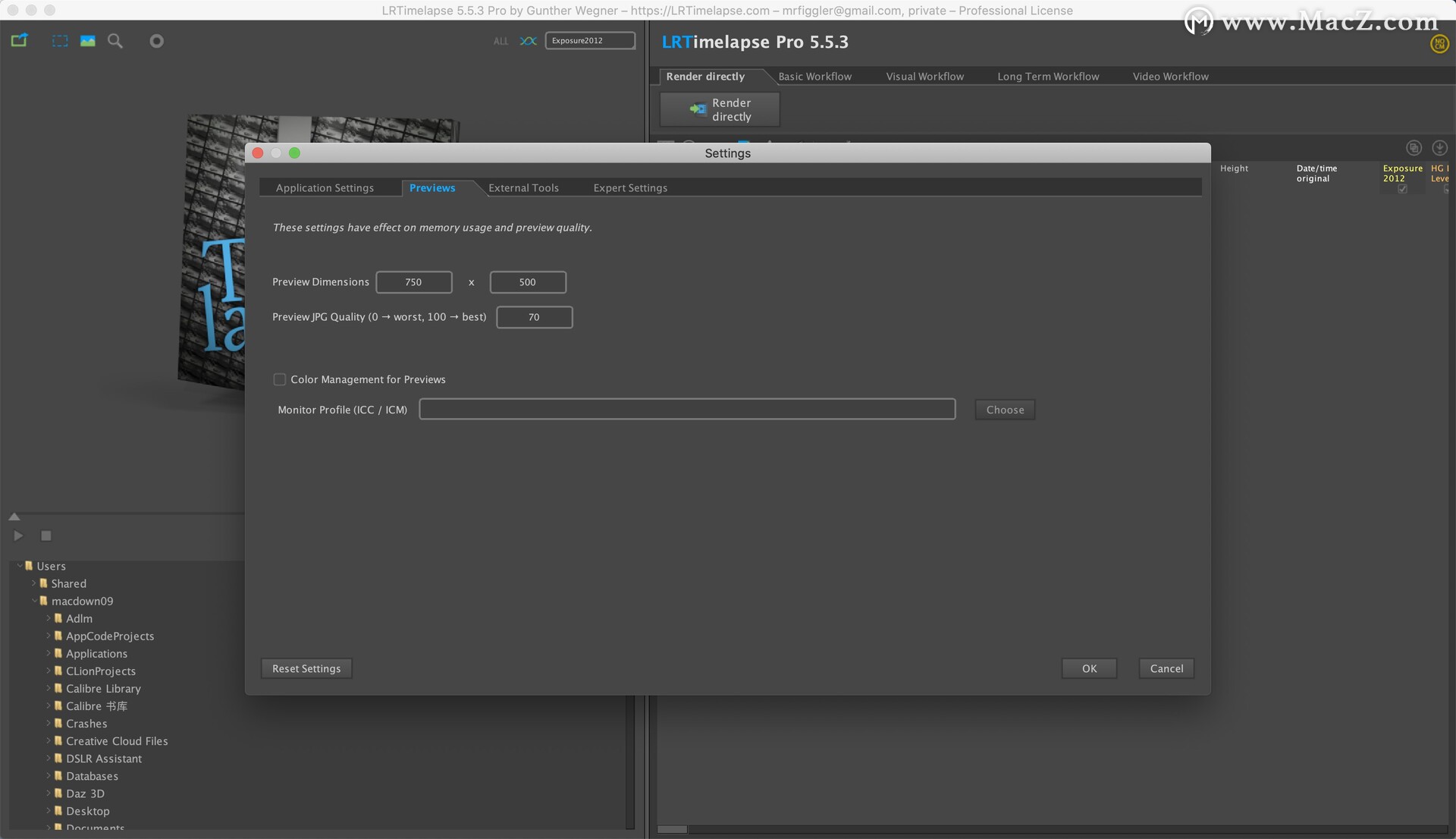Open the External Tools tab
Image resolution: width=1456 pixels, height=839 pixels.
click(523, 188)
